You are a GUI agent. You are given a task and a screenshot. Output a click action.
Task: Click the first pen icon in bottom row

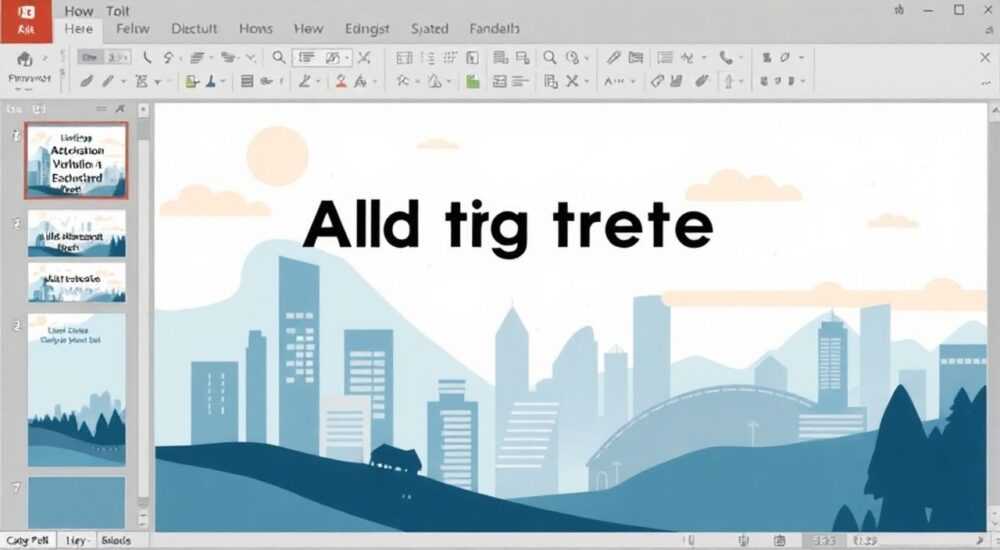[x=87, y=81]
